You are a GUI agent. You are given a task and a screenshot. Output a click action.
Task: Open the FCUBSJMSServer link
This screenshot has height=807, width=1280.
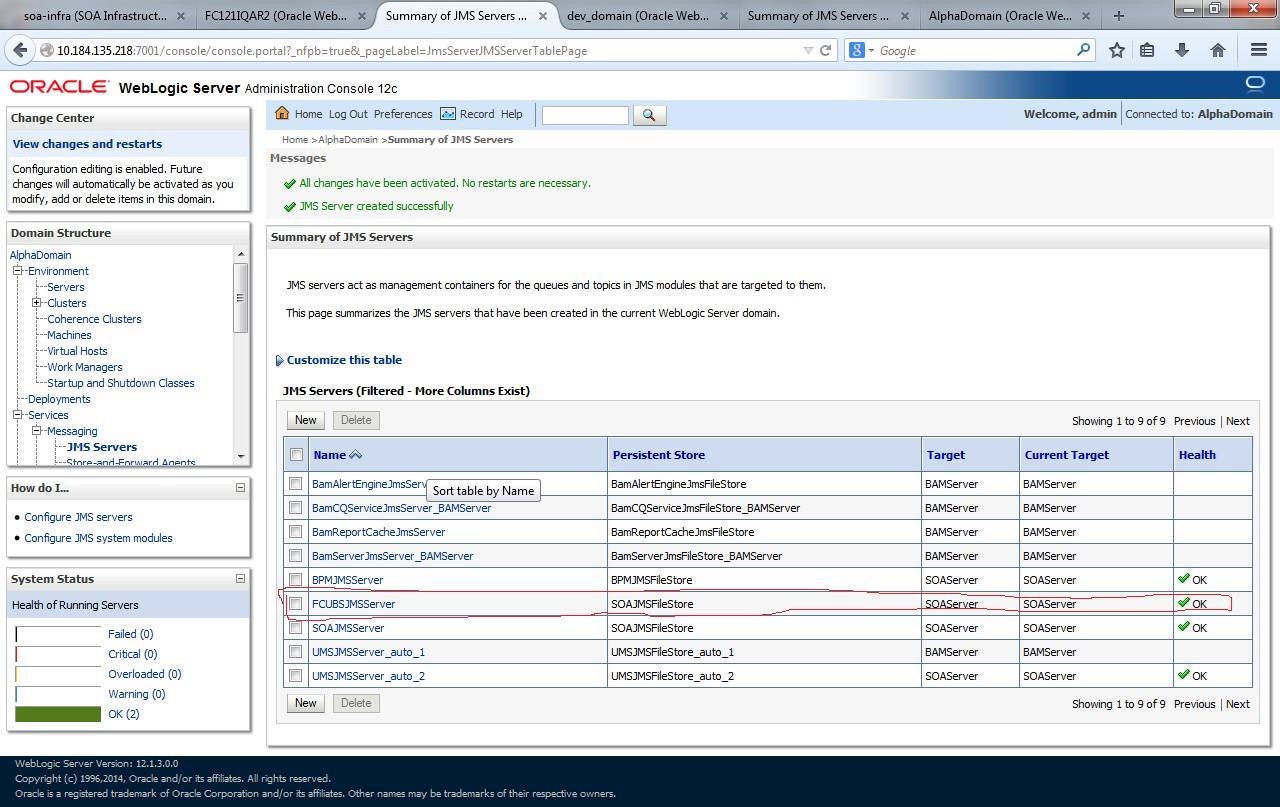(353, 604)
